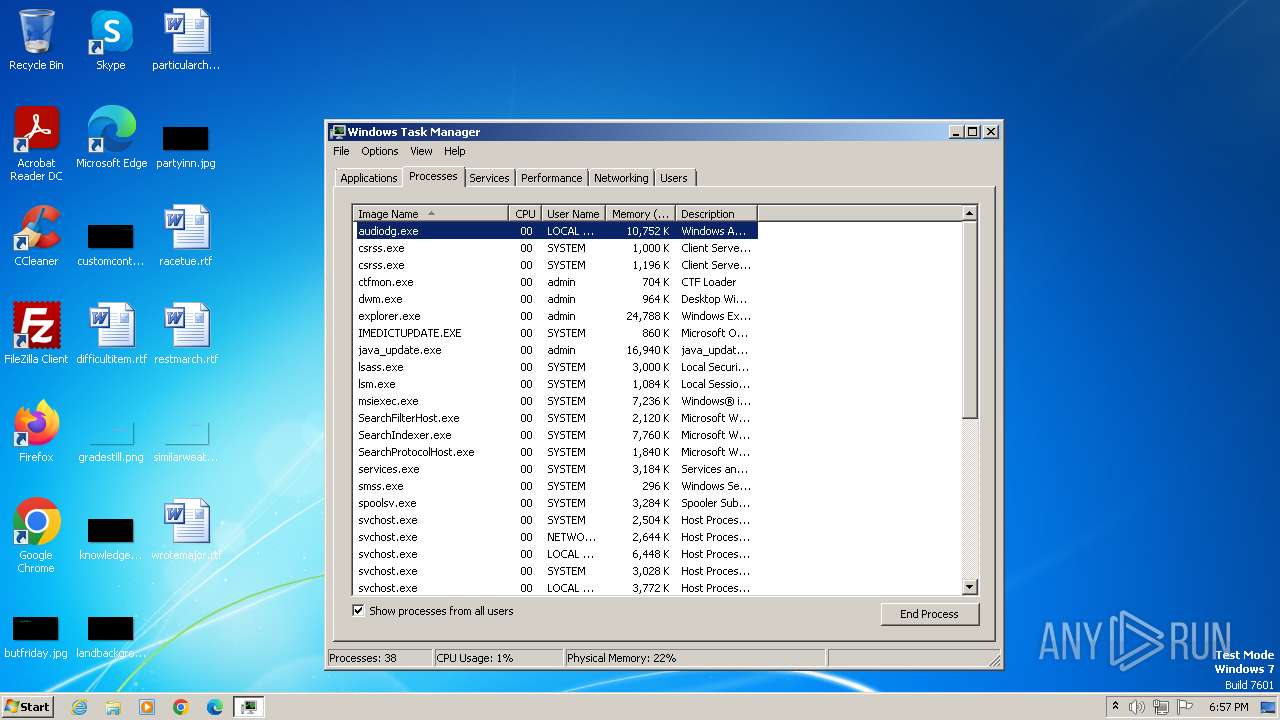Click the process list scroll down arrow

point(969,587)
